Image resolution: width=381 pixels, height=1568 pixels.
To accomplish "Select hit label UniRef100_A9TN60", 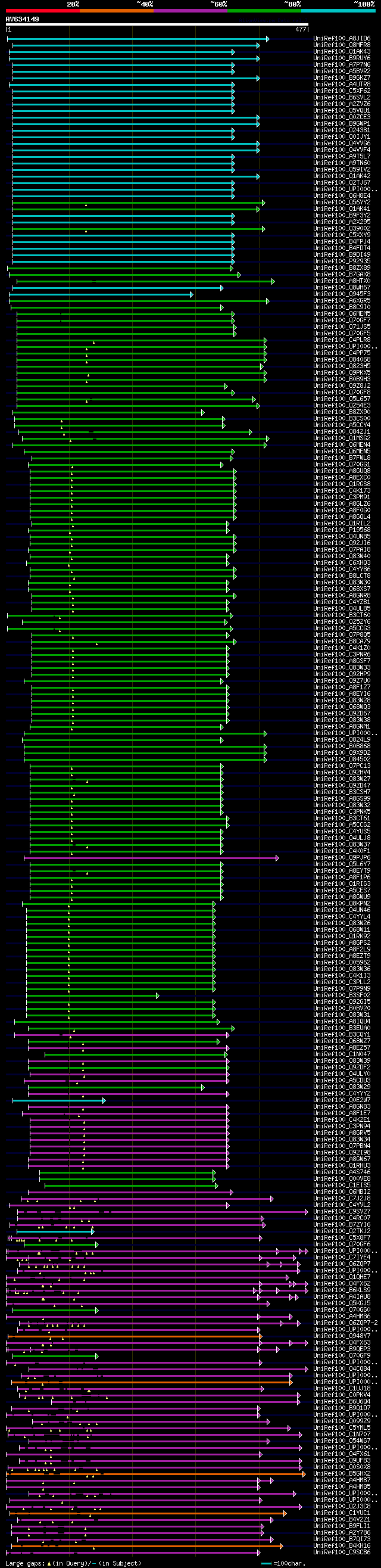I will [x=342, y=163].
